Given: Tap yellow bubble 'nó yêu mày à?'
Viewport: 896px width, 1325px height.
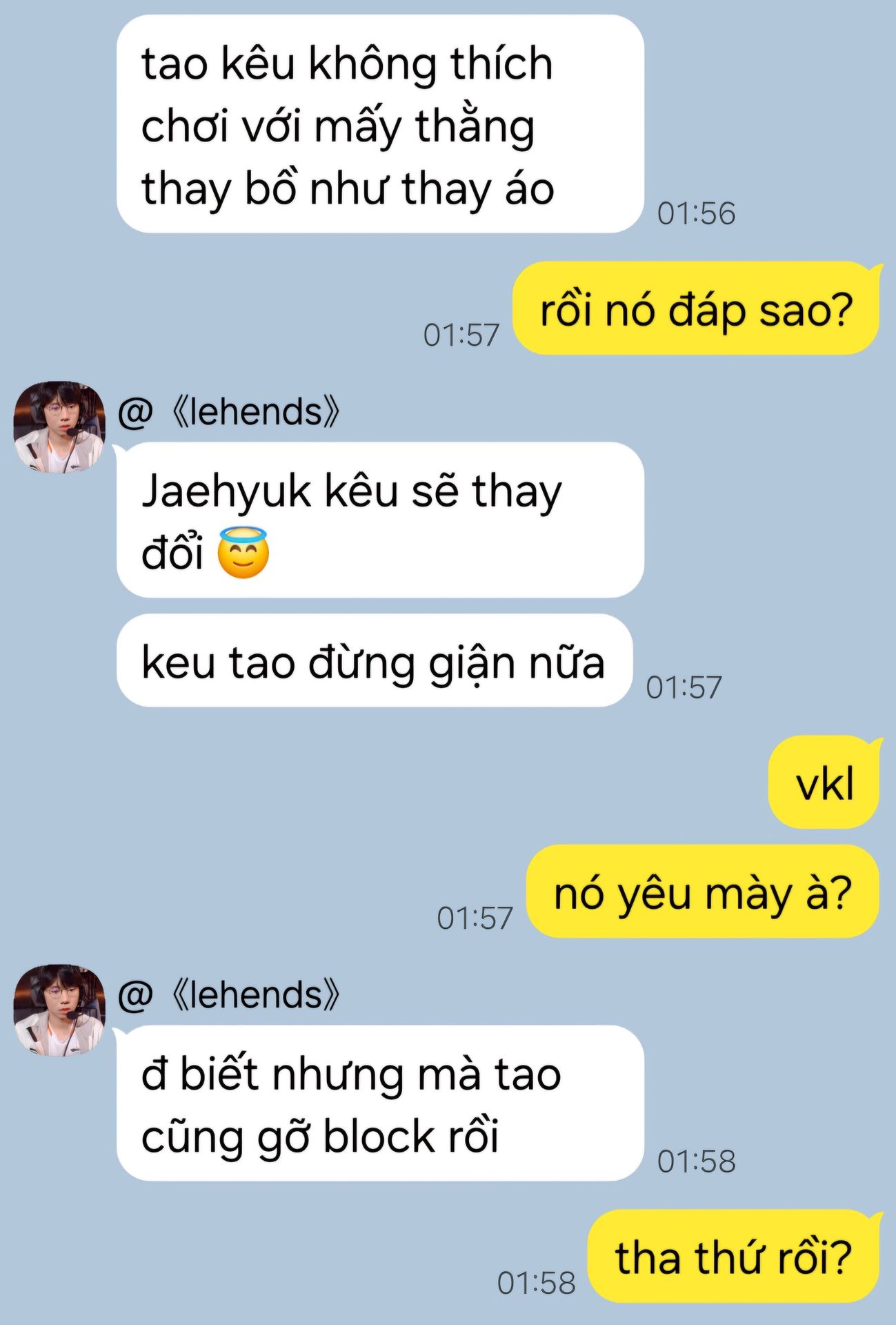Looking at the screenshot, I should (703, 892).
